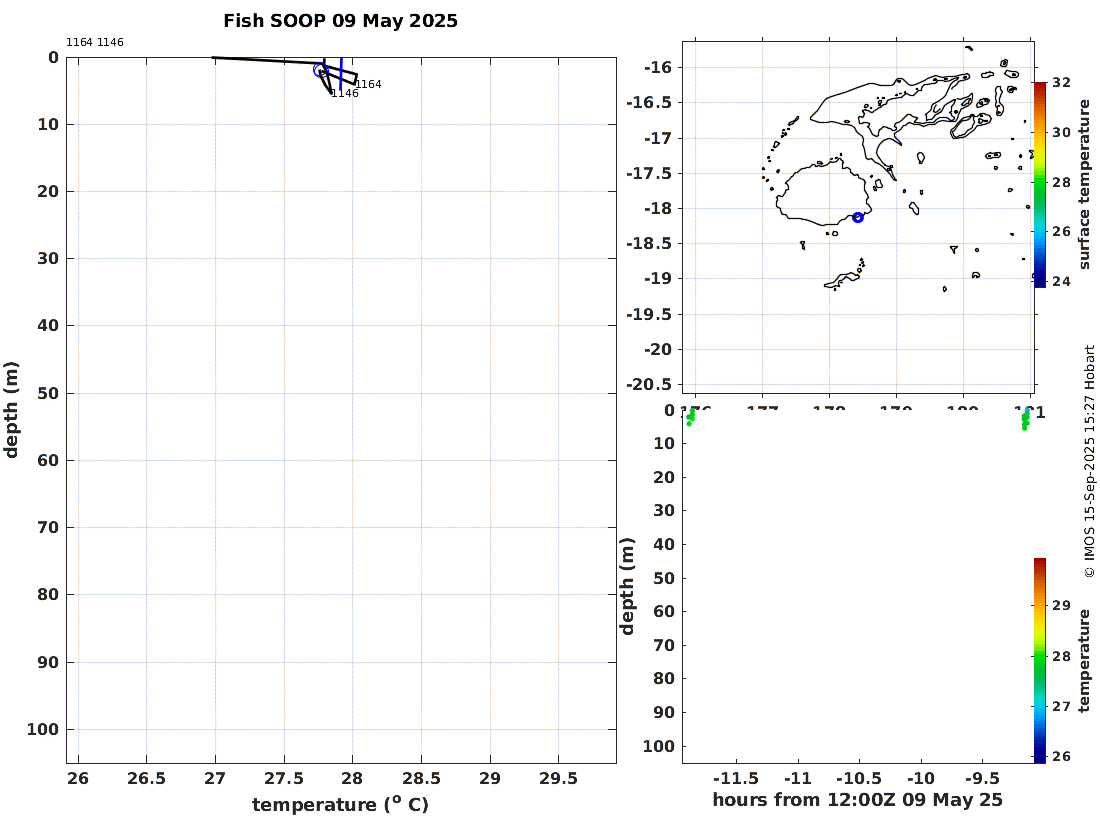Click the green data points at the right of the time-depth plot
The height and width of the screenshot is (820, 1100).
1026,419
